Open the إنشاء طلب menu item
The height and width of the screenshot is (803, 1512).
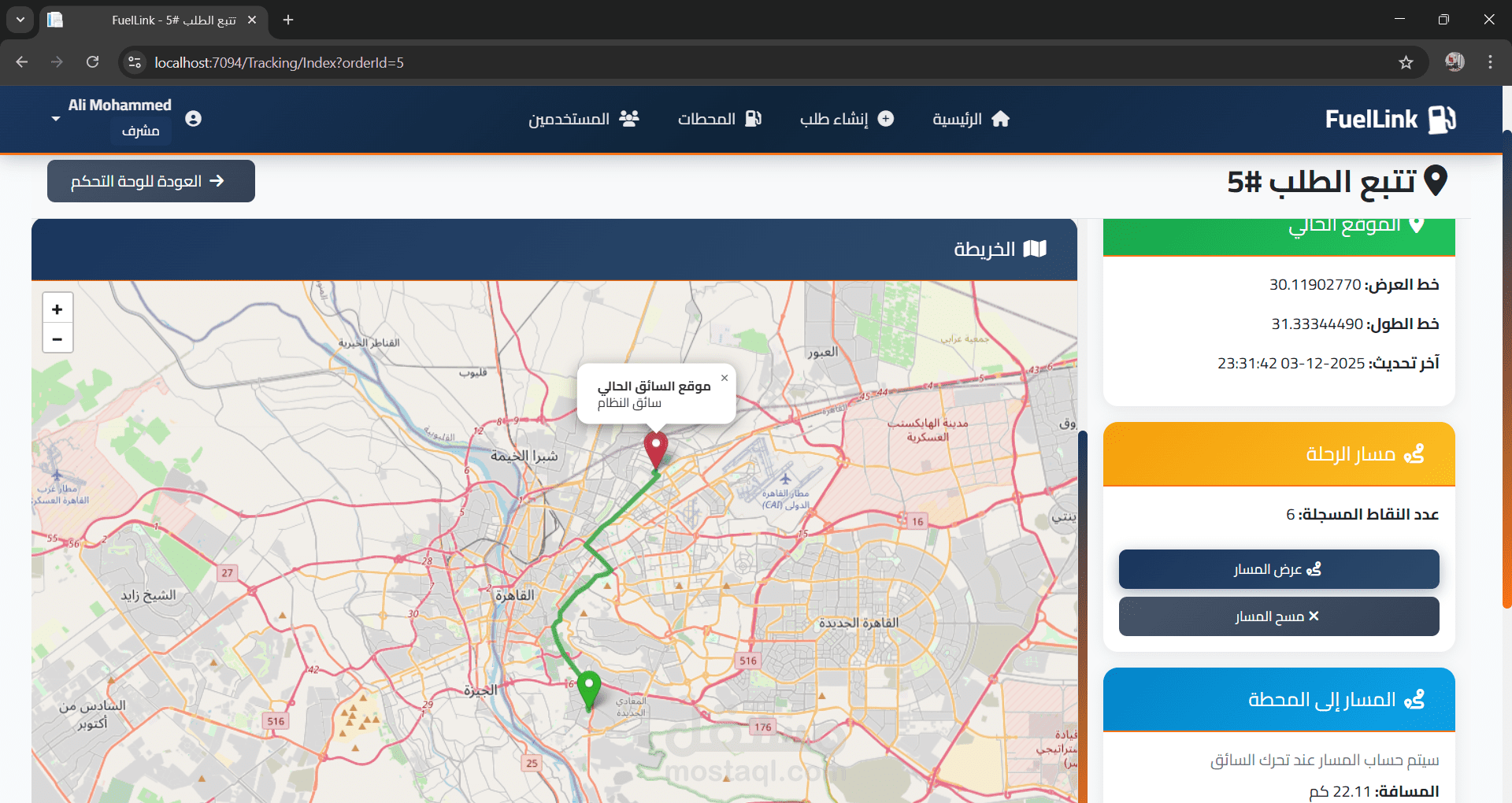tap(847, 119)
